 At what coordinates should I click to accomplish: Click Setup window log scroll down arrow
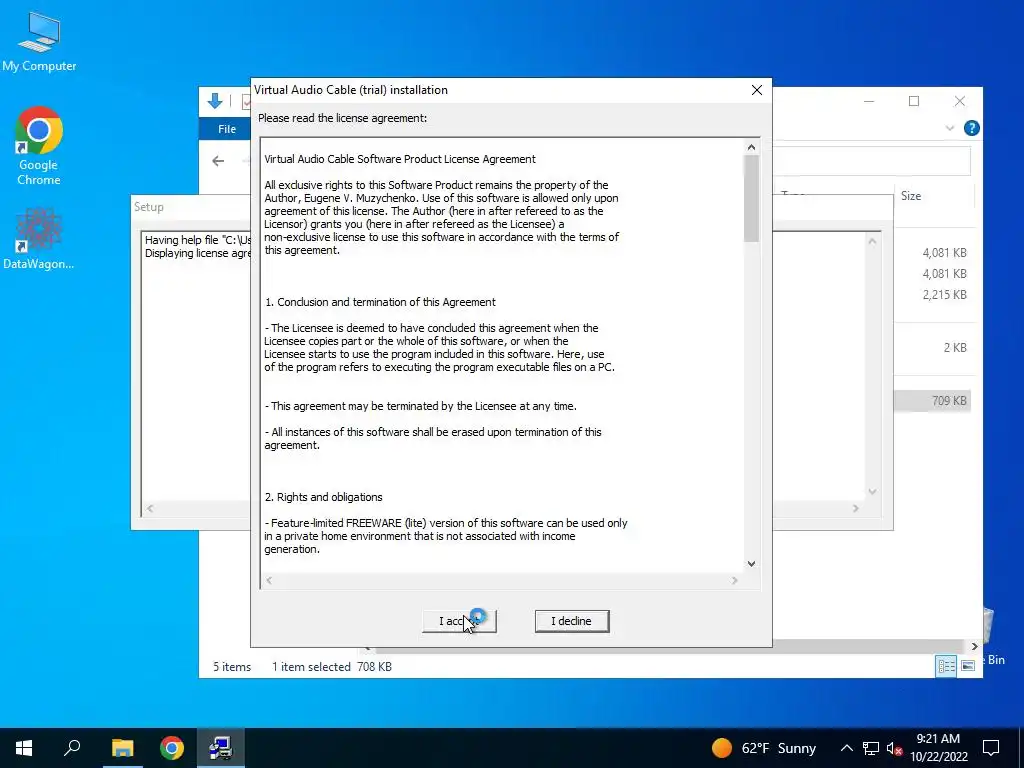click(x=872, y=492)
